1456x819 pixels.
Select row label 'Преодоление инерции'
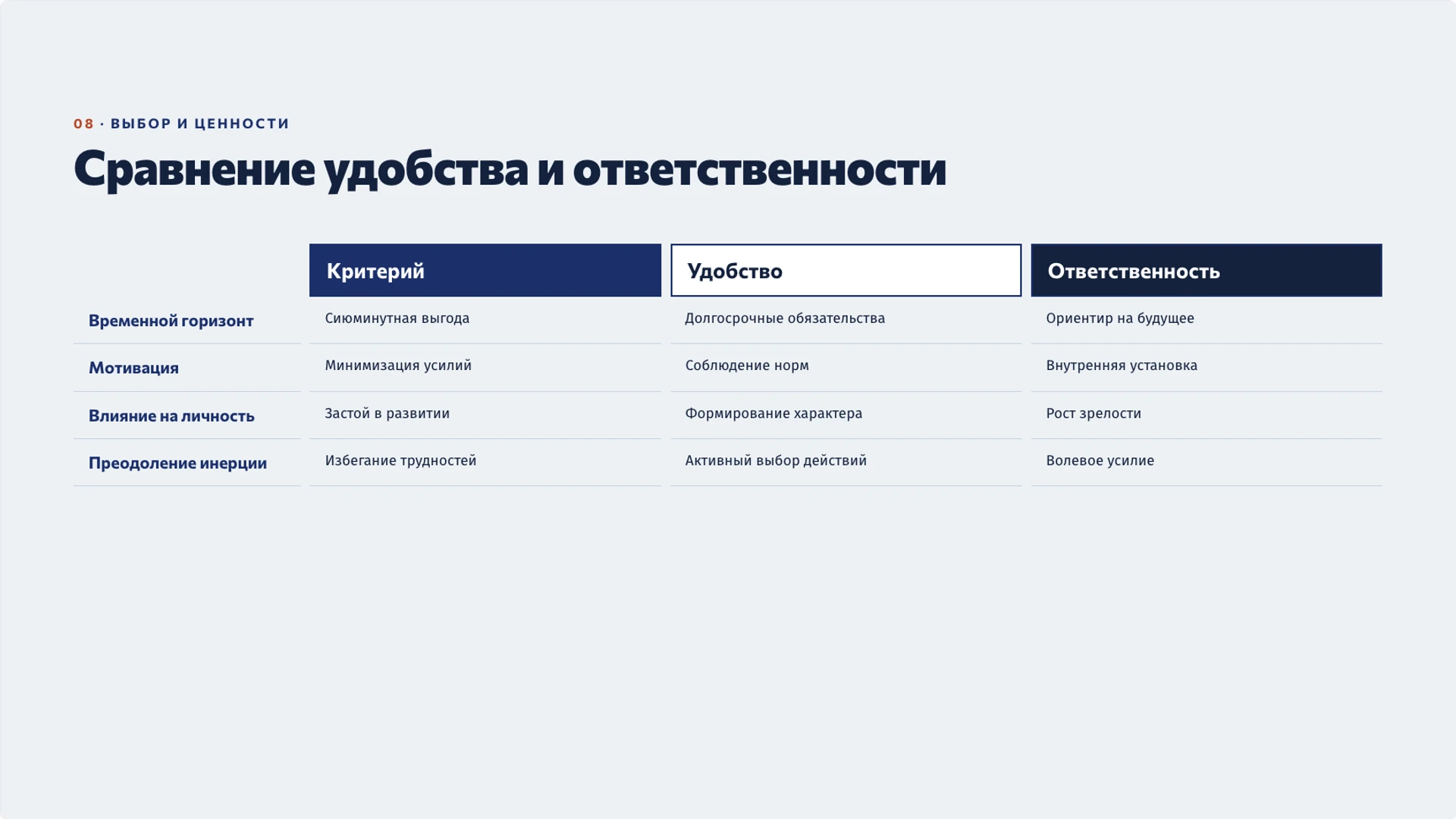[x=177, y=463]
